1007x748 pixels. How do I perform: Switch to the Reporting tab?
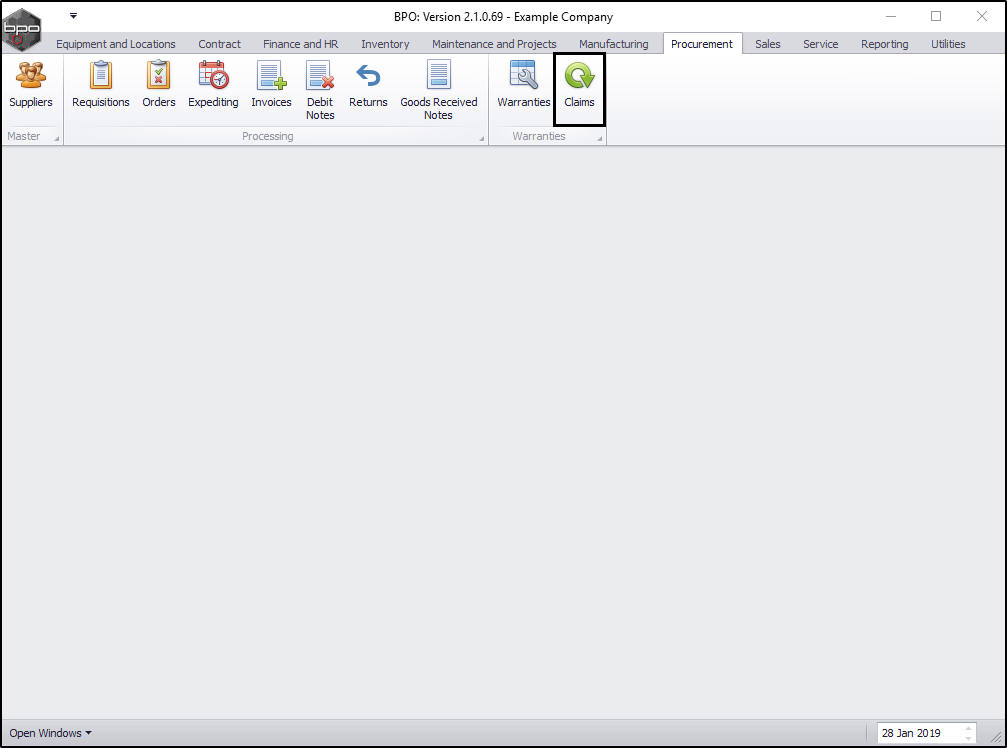(884, 44)
